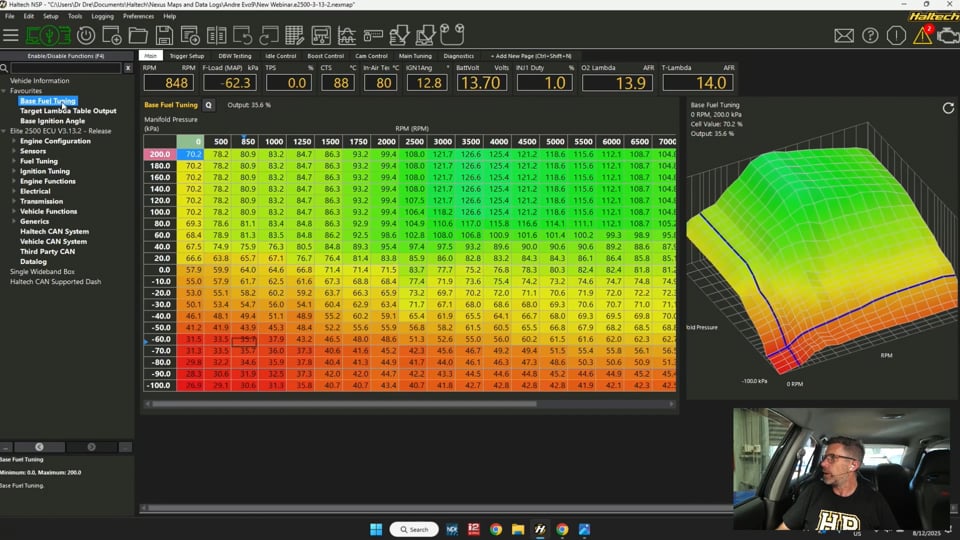Switch to the Cam Control tab
The height and width of the screenshot is (540, 960).
coord(371,56)
